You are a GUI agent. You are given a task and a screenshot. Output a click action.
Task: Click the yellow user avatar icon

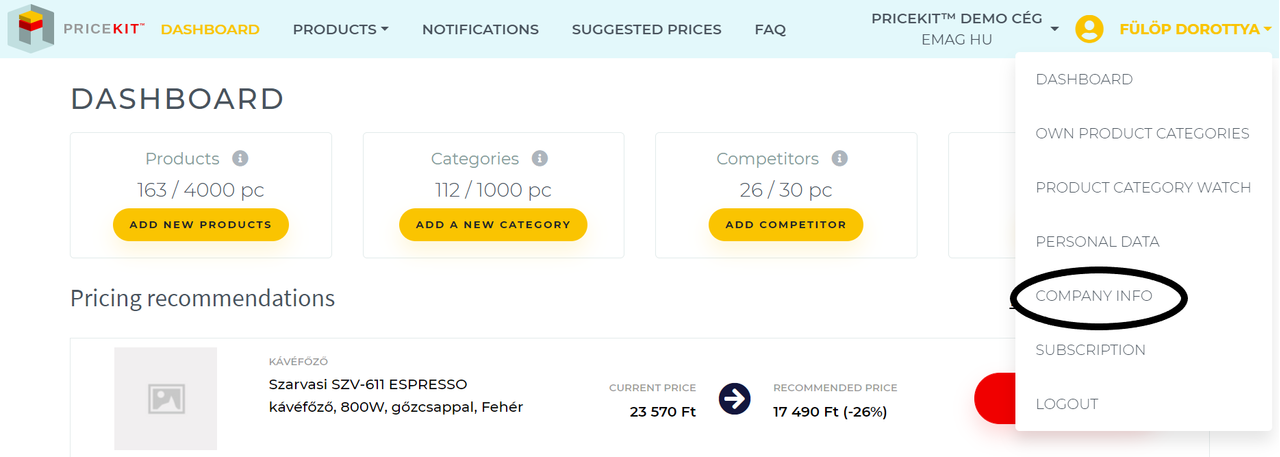1089,29
